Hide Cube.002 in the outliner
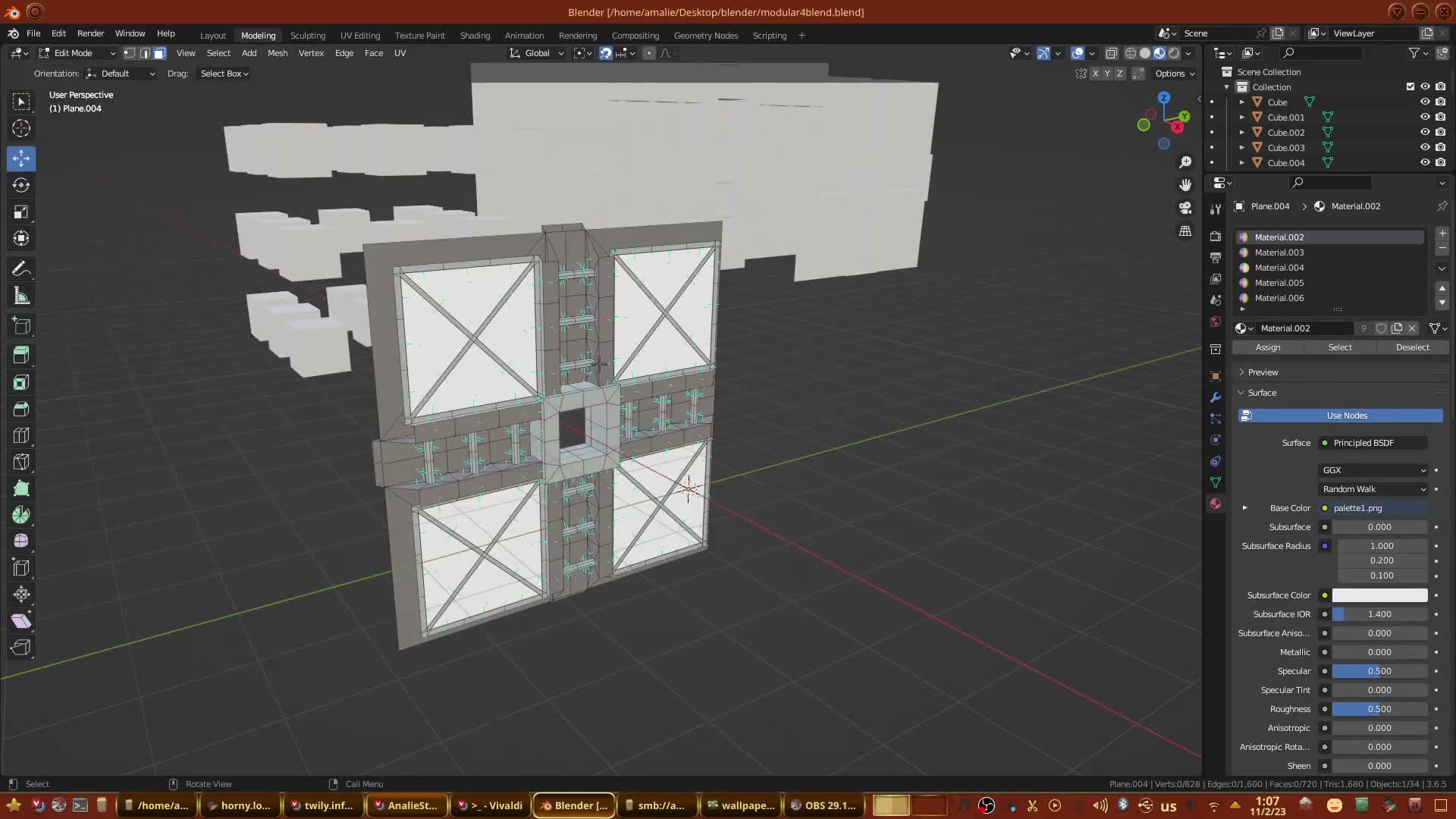Image resolution: width=1456 pixels, height=819 pixels. point(1425,132)
